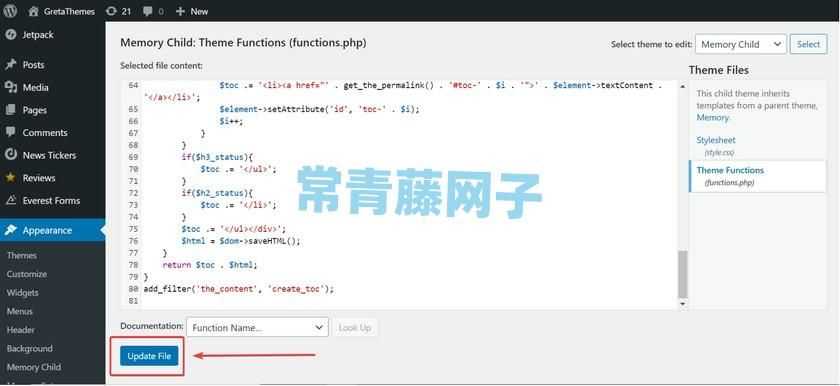Screen dimensions: 840x386
Task: Open the Memory Child submenu
Action: click(x=34, y=367)
